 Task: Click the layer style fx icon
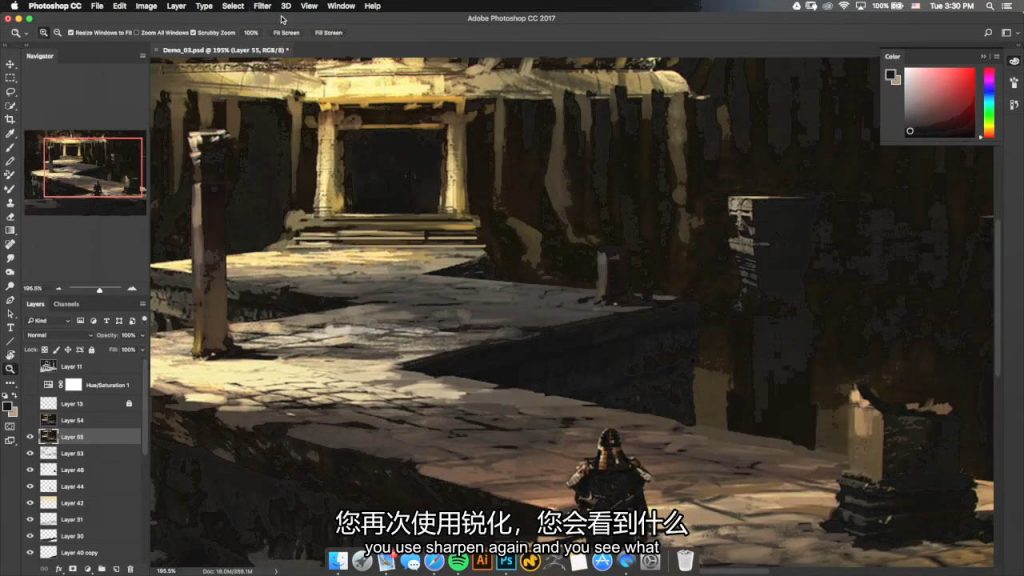(x=59, y=569)
